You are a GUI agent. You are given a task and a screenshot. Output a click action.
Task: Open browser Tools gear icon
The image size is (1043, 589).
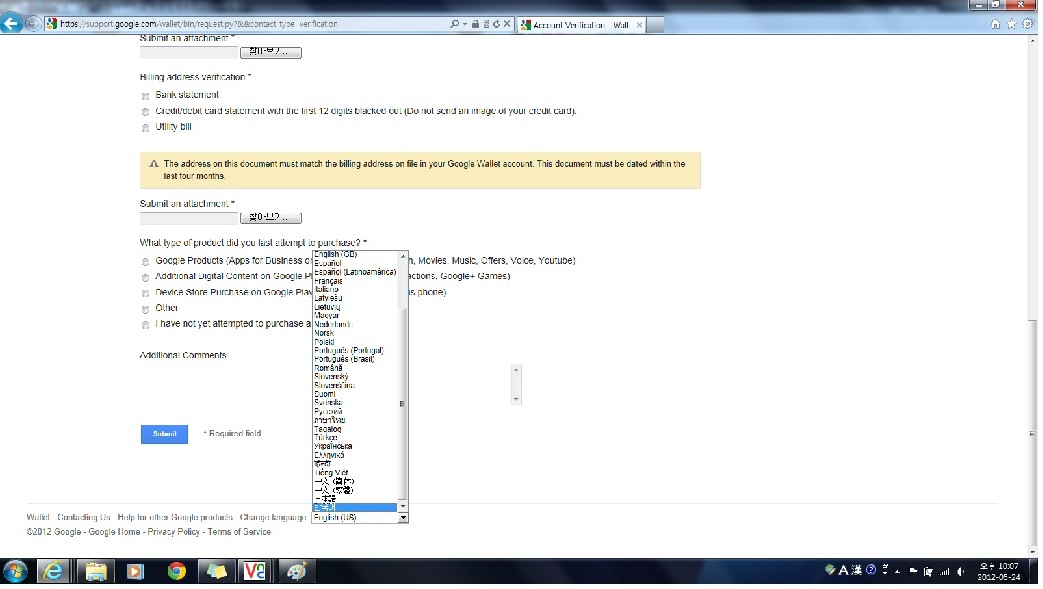point(1027,24)
